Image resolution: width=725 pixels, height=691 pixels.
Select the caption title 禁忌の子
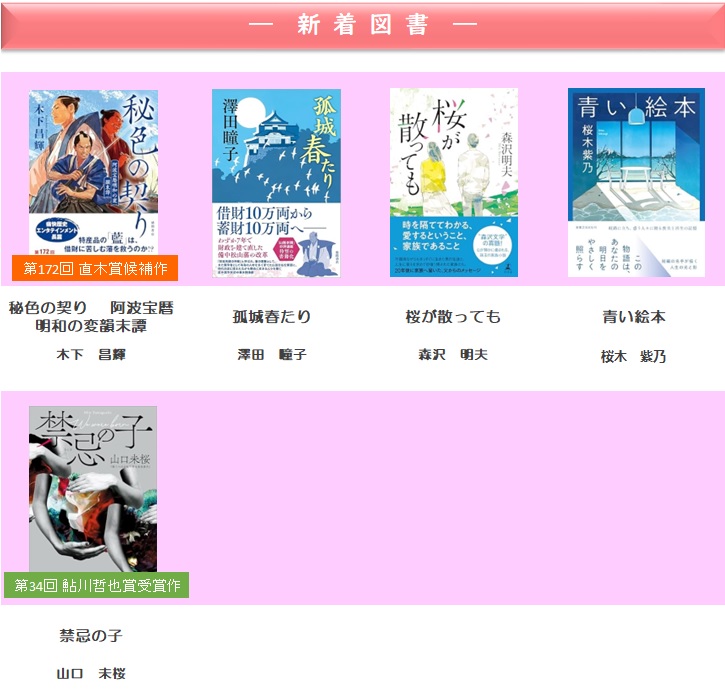tap(91, 635)
